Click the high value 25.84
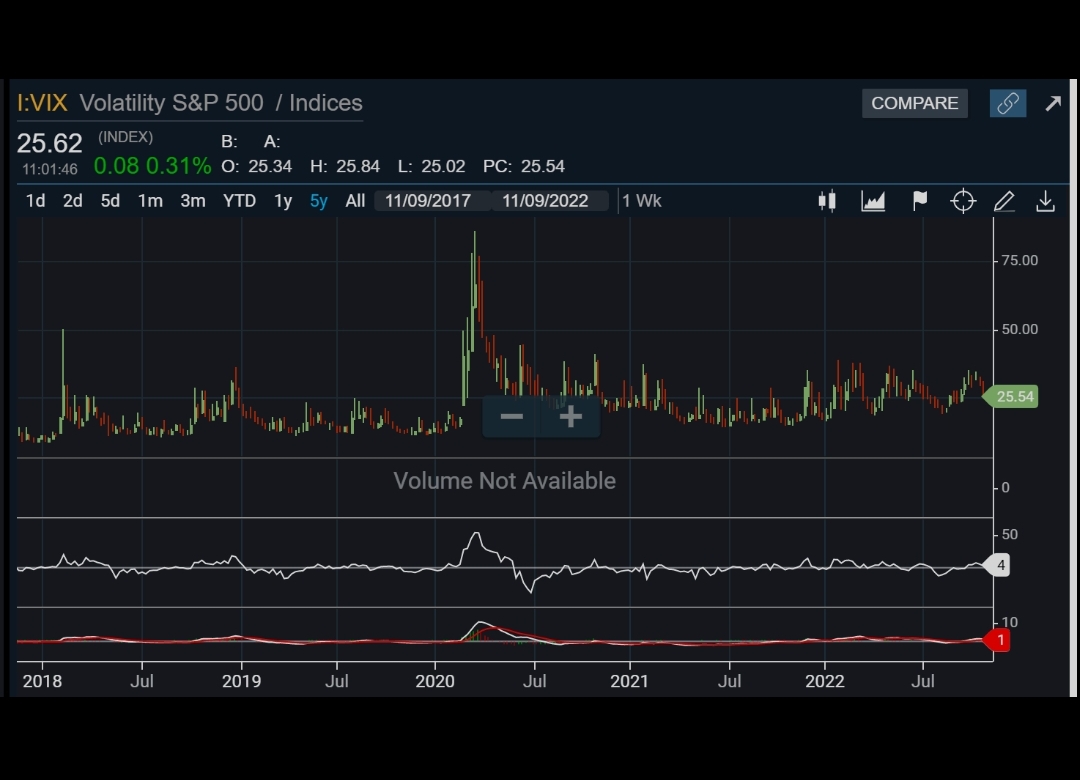 pyautogui.click(x=358, y=166)
